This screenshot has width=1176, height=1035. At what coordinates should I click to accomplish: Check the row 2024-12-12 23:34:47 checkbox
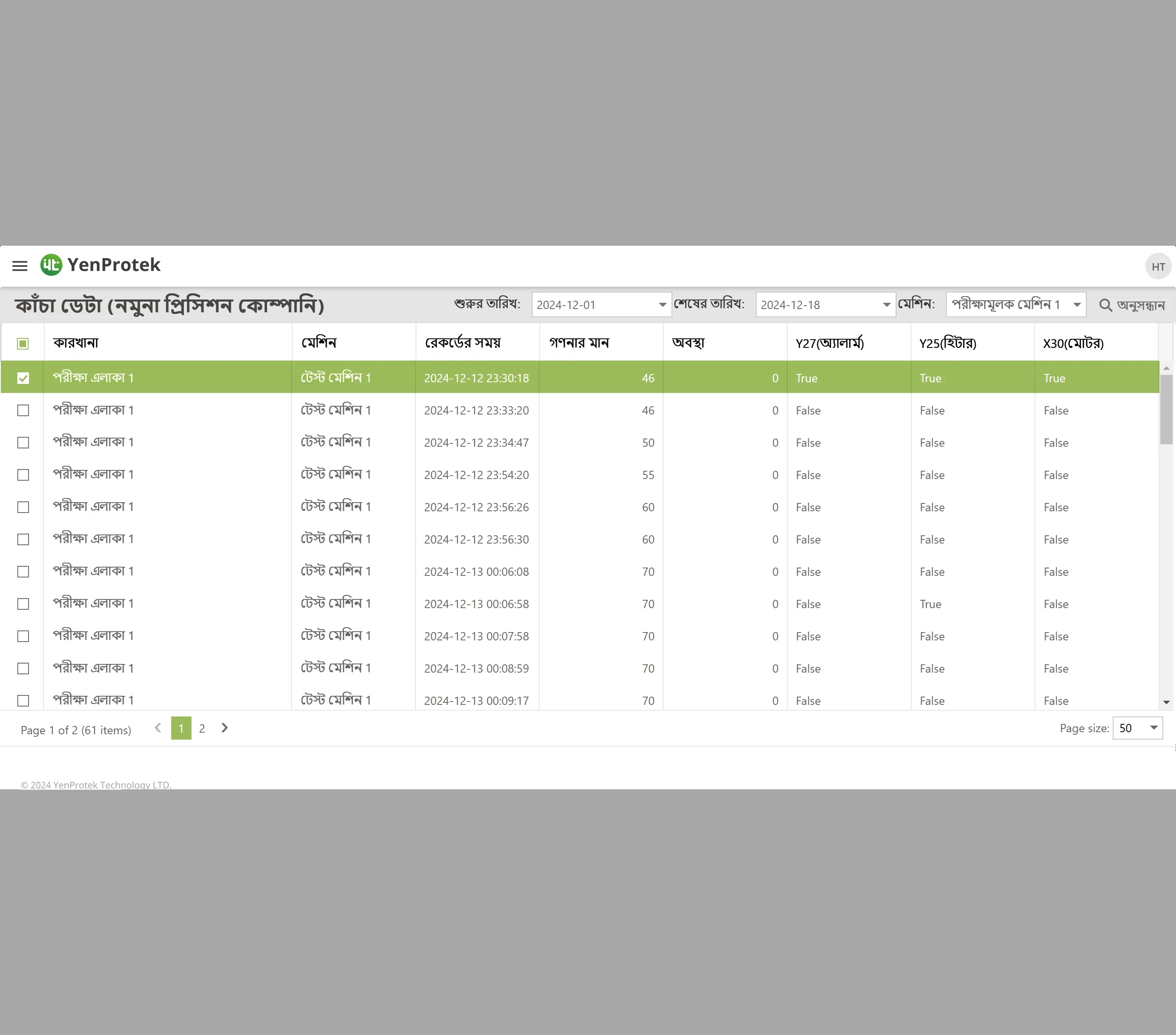(23, 443)
